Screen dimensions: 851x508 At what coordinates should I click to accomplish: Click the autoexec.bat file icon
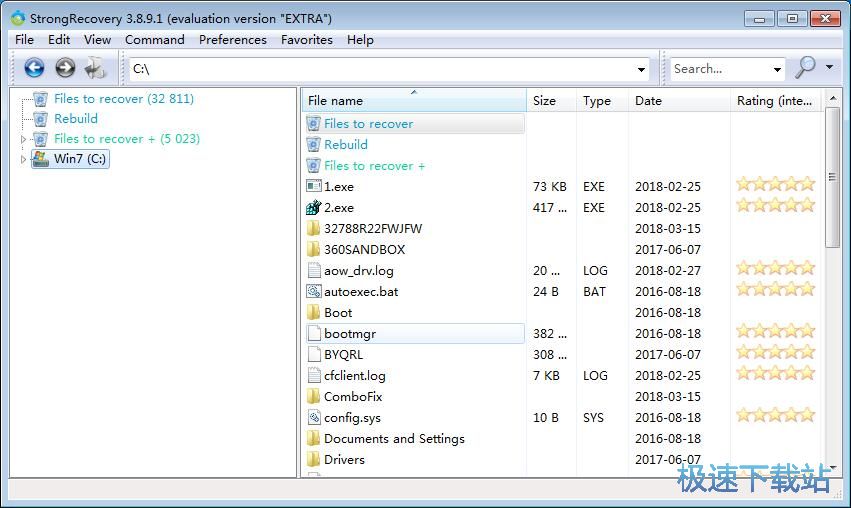point(314,292)
